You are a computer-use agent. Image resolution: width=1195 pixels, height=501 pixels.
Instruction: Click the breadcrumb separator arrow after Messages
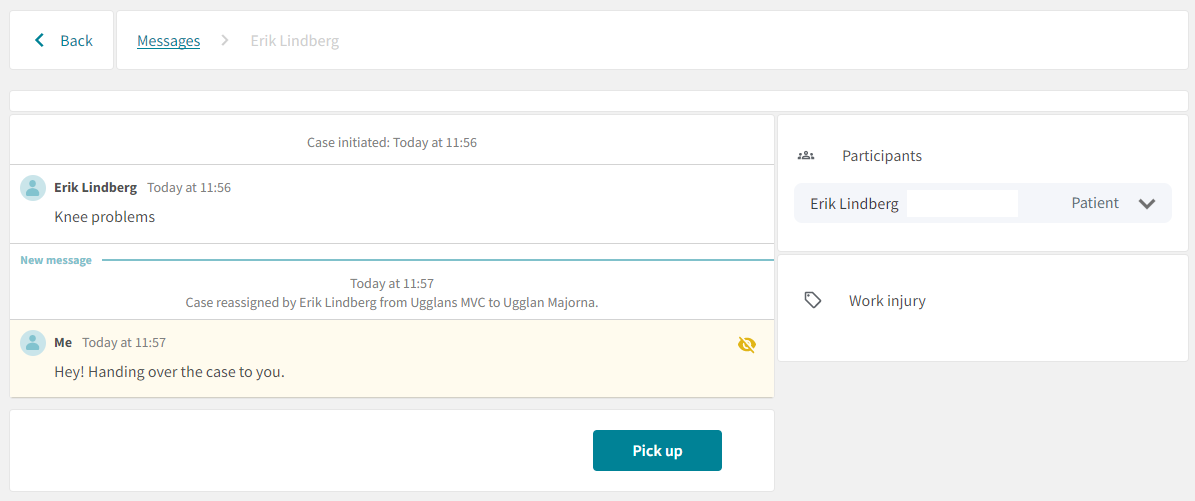[225, 40]
